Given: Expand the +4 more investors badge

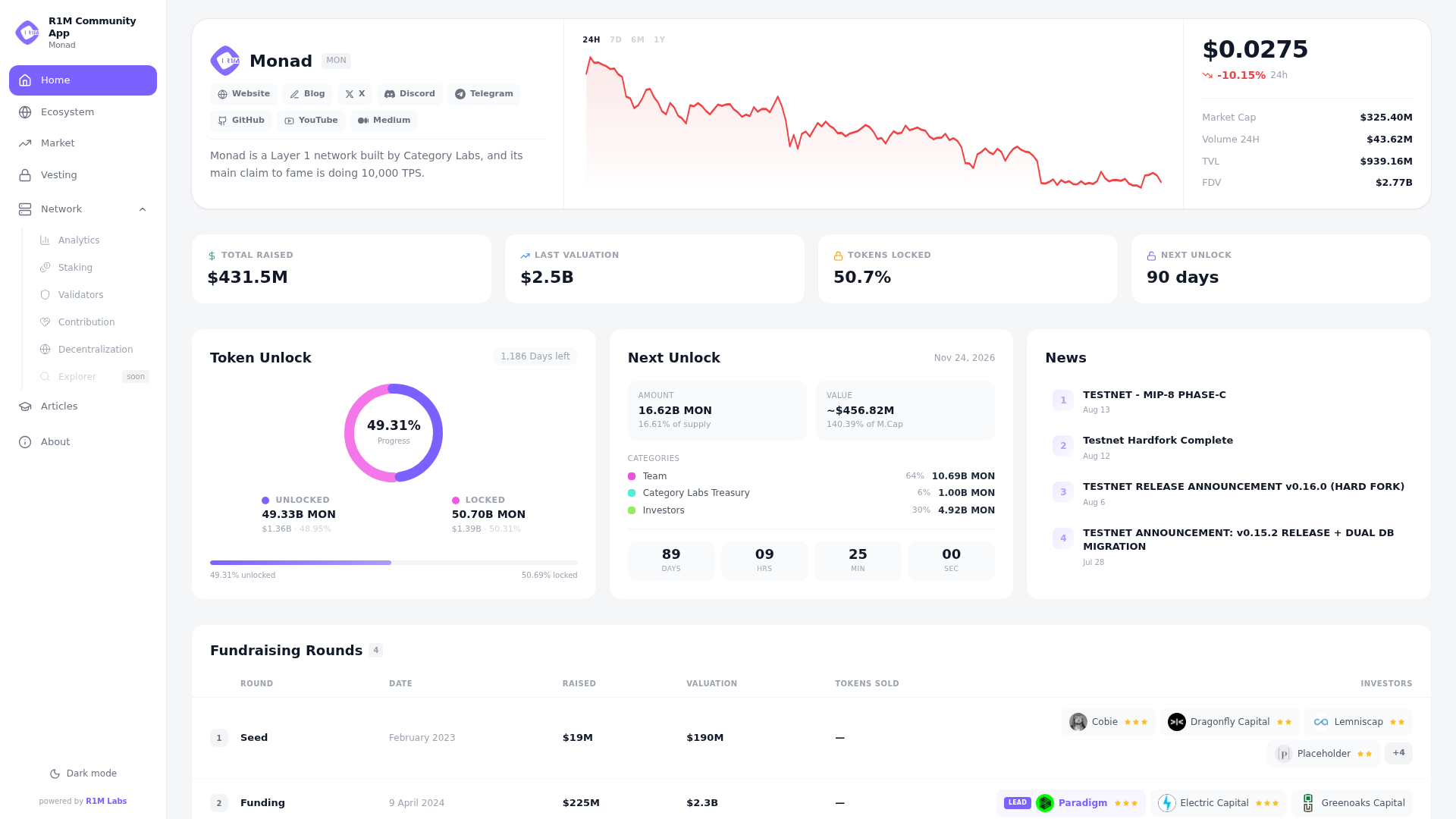Looking at the screenshot, I should [1399, 753].
